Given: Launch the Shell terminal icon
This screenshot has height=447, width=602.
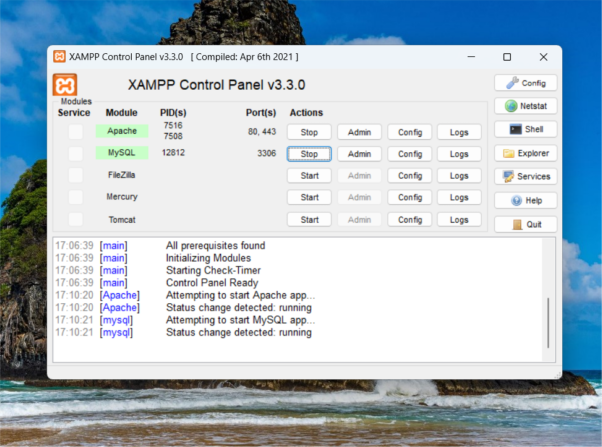Looking at the screenshot, I should (x=526, y=129).
